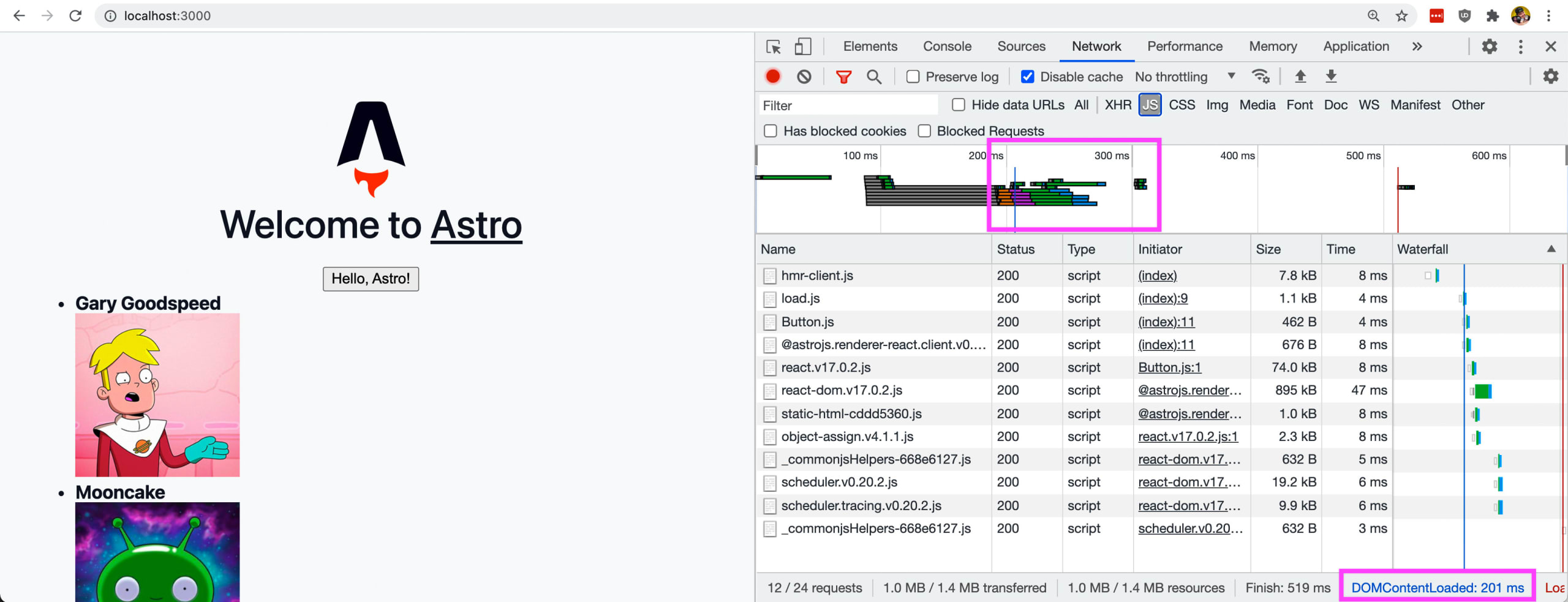Open Network panel settings gear

[1550, 77]
